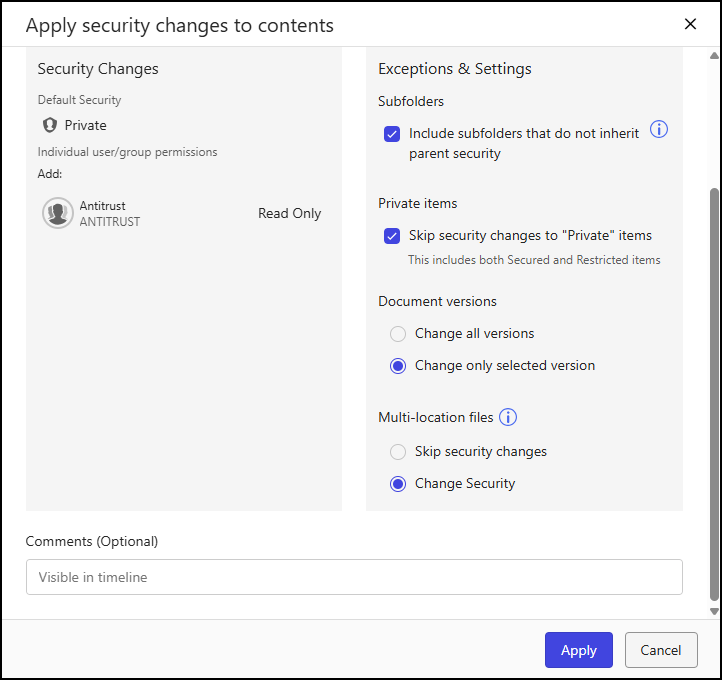This screenshot has height=680, width=722.
Task: Click the vertical scrollbar thumb
Action: coord(714,394)
